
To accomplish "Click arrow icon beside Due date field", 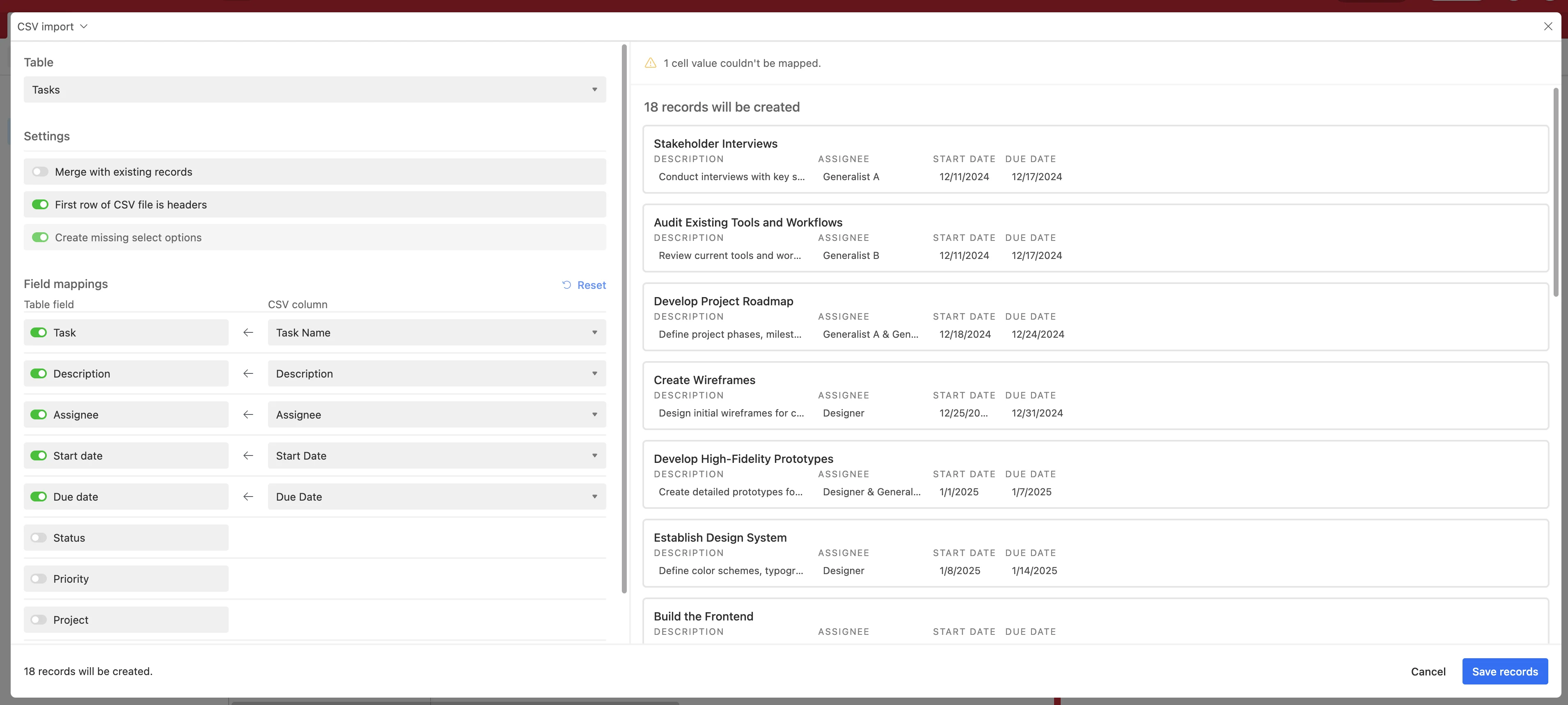I will click(248, 497).
